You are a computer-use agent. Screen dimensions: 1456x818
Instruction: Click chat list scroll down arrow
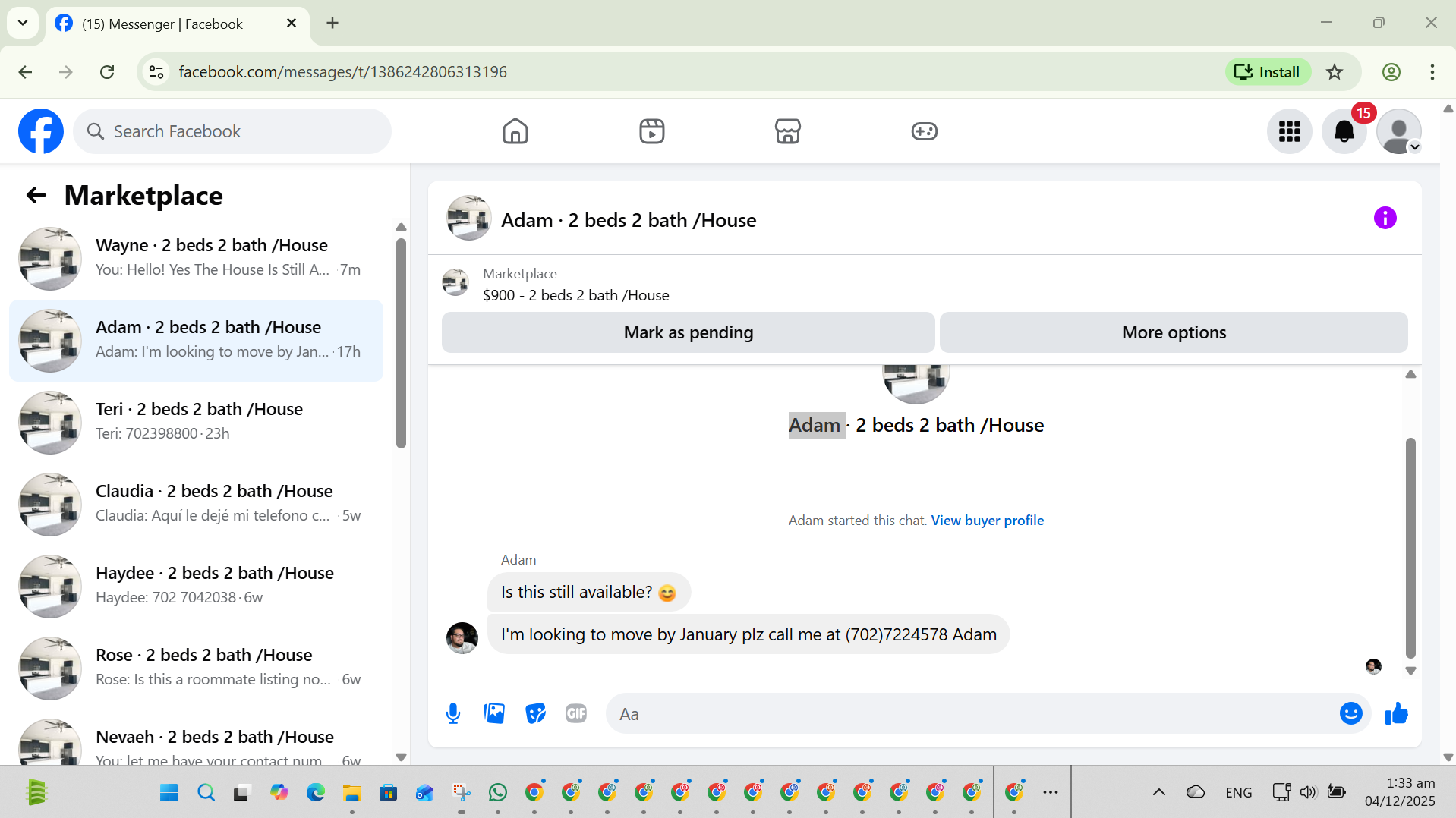pyautogui.click(x=401, y=757)
